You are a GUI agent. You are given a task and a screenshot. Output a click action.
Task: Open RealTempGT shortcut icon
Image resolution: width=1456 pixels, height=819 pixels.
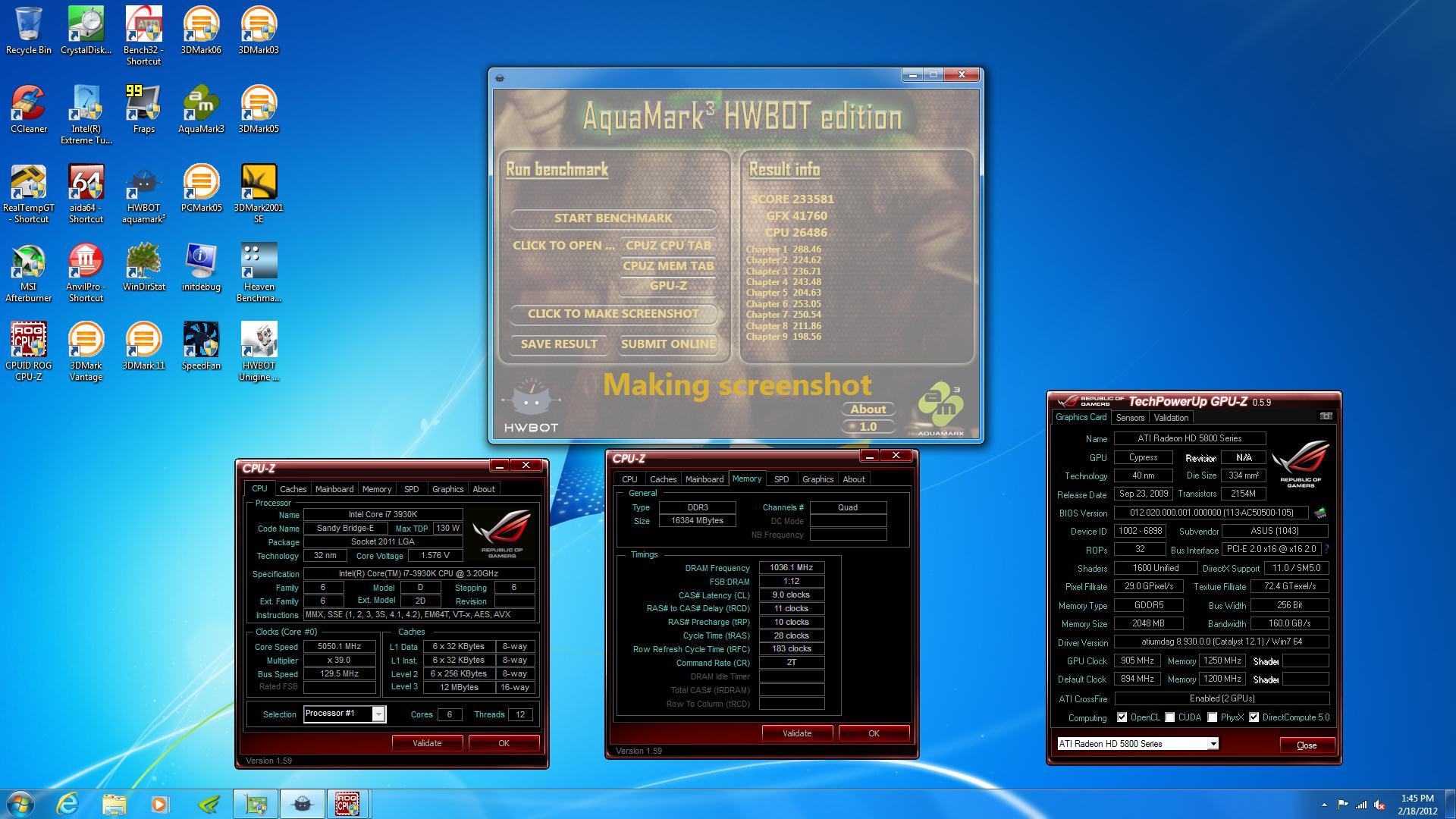[29, 193]
